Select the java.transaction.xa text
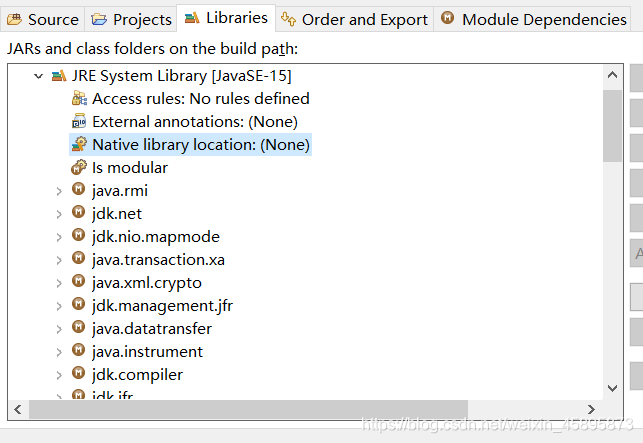The height and width of the screenshot is (443, 643). click(x=158, y=260)
